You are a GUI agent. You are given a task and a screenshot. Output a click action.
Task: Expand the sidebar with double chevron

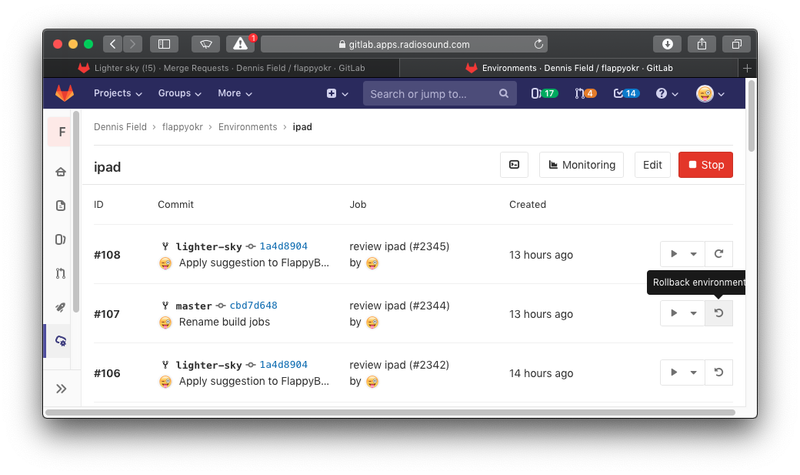[x=61, y=388]
